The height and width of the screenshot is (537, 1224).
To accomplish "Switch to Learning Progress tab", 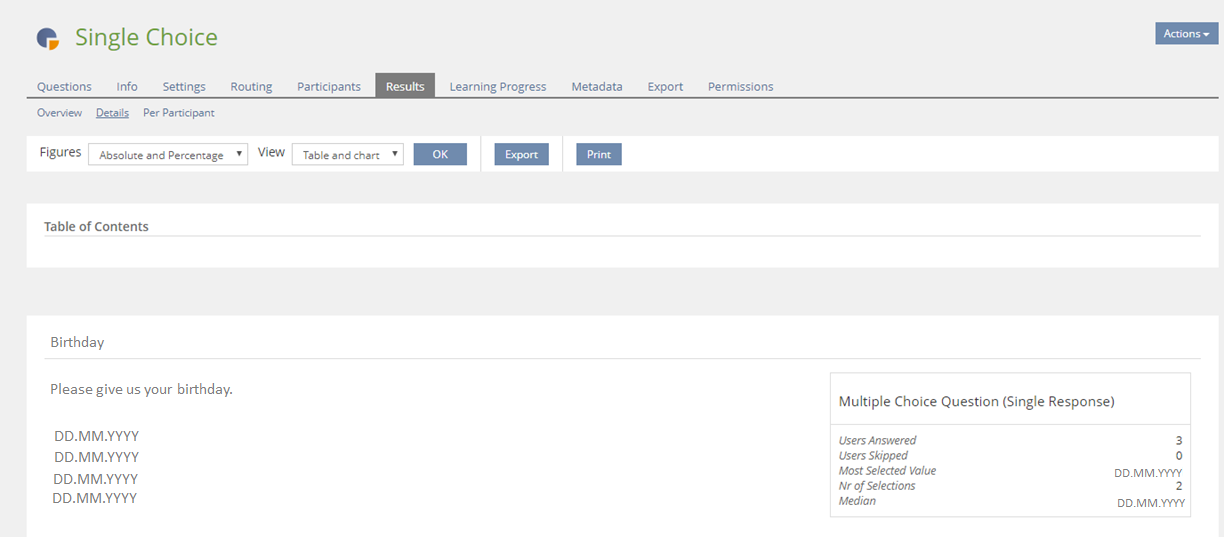I will click(x=498, y=87).
